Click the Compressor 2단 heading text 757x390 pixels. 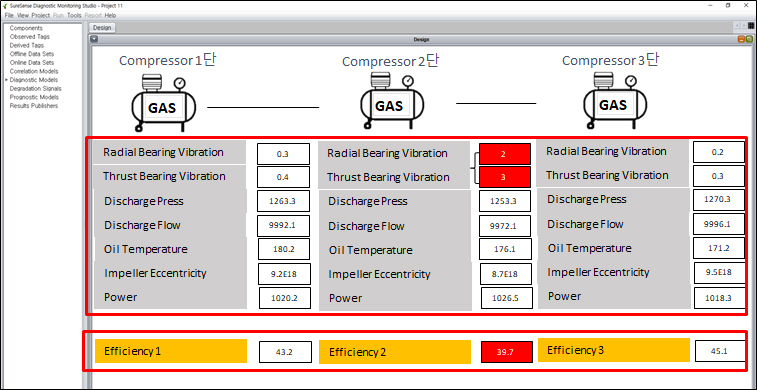click(391, 61)
